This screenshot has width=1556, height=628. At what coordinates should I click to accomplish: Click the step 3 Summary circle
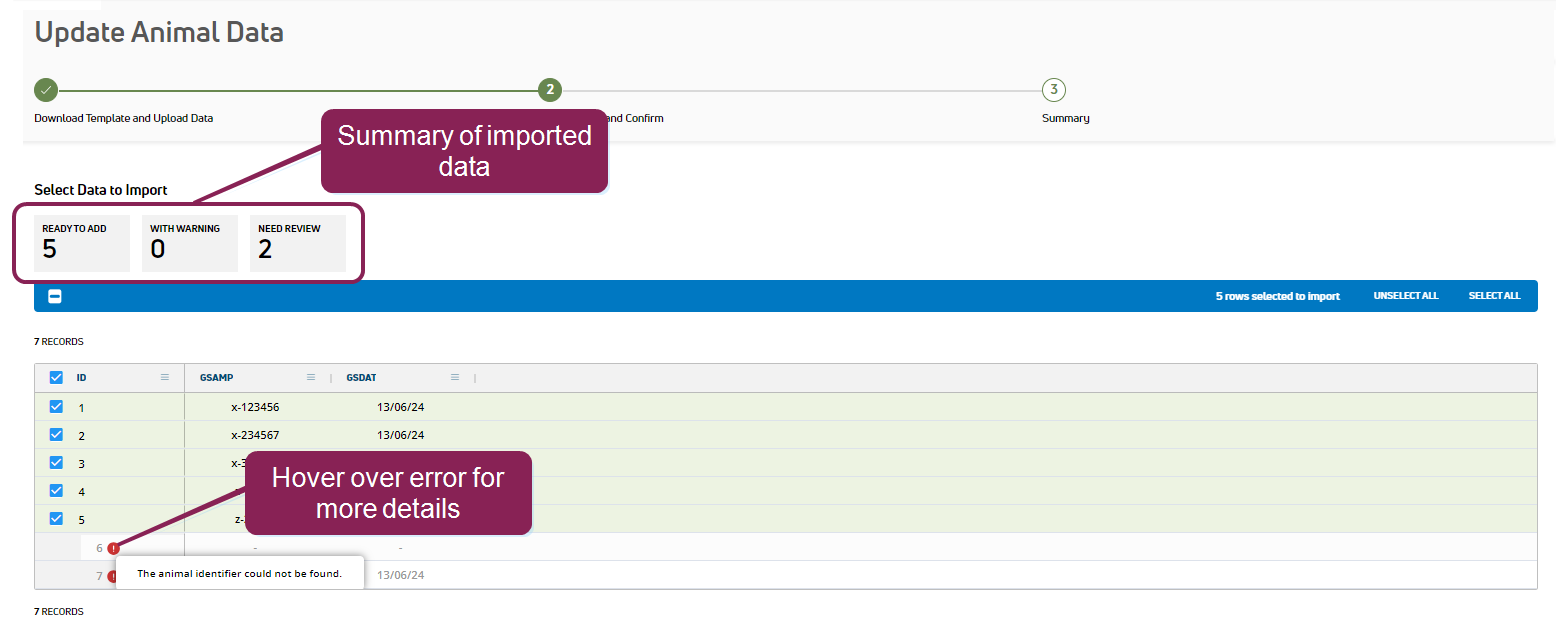(x=1053, y=90)
